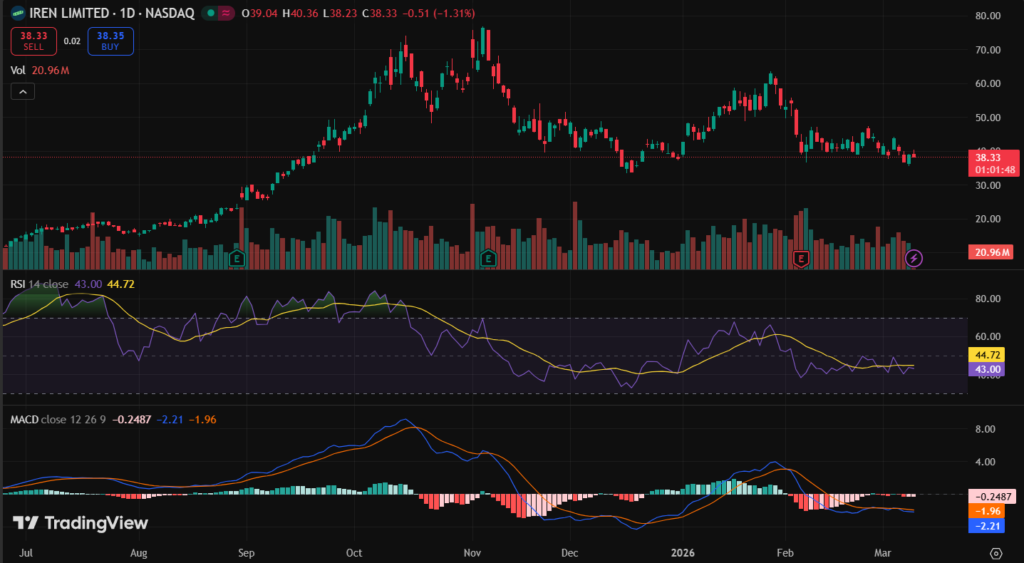
Task: Open the early September earnings E marker
Action: pyautogui.click(x=237, y=258)
